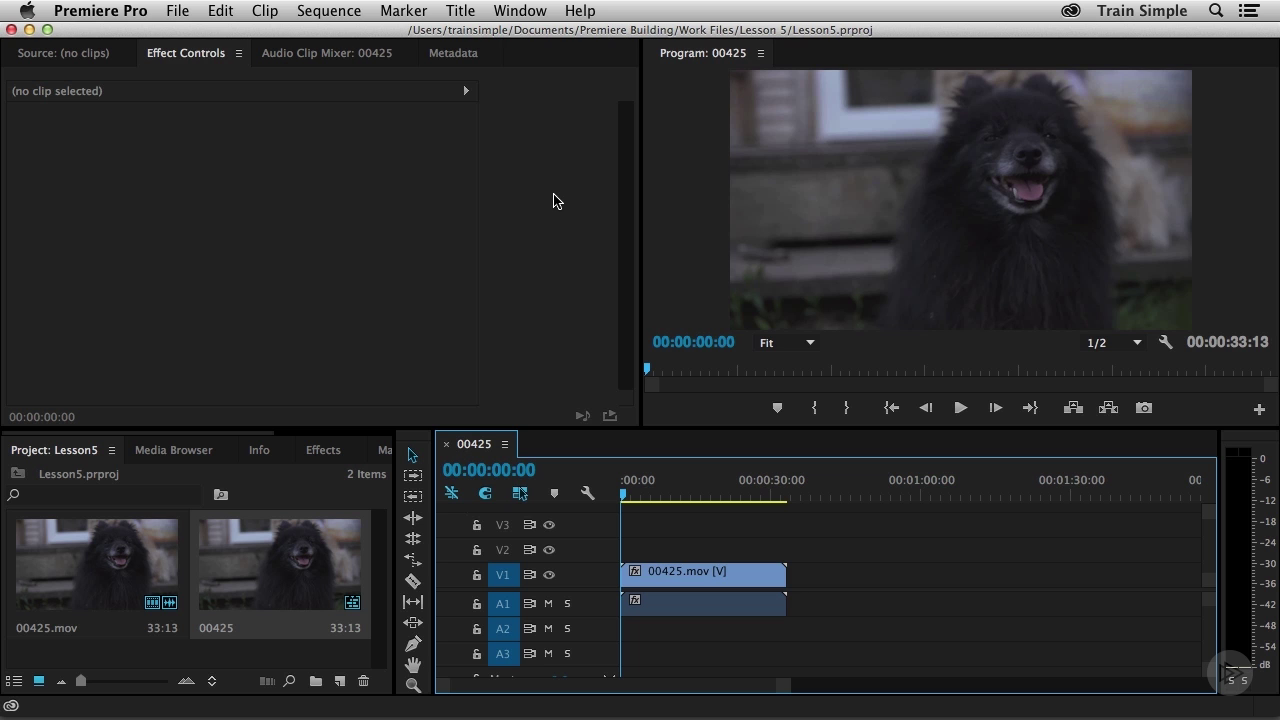Open sort icons dropdown in Project panel

tap(211, 681)
